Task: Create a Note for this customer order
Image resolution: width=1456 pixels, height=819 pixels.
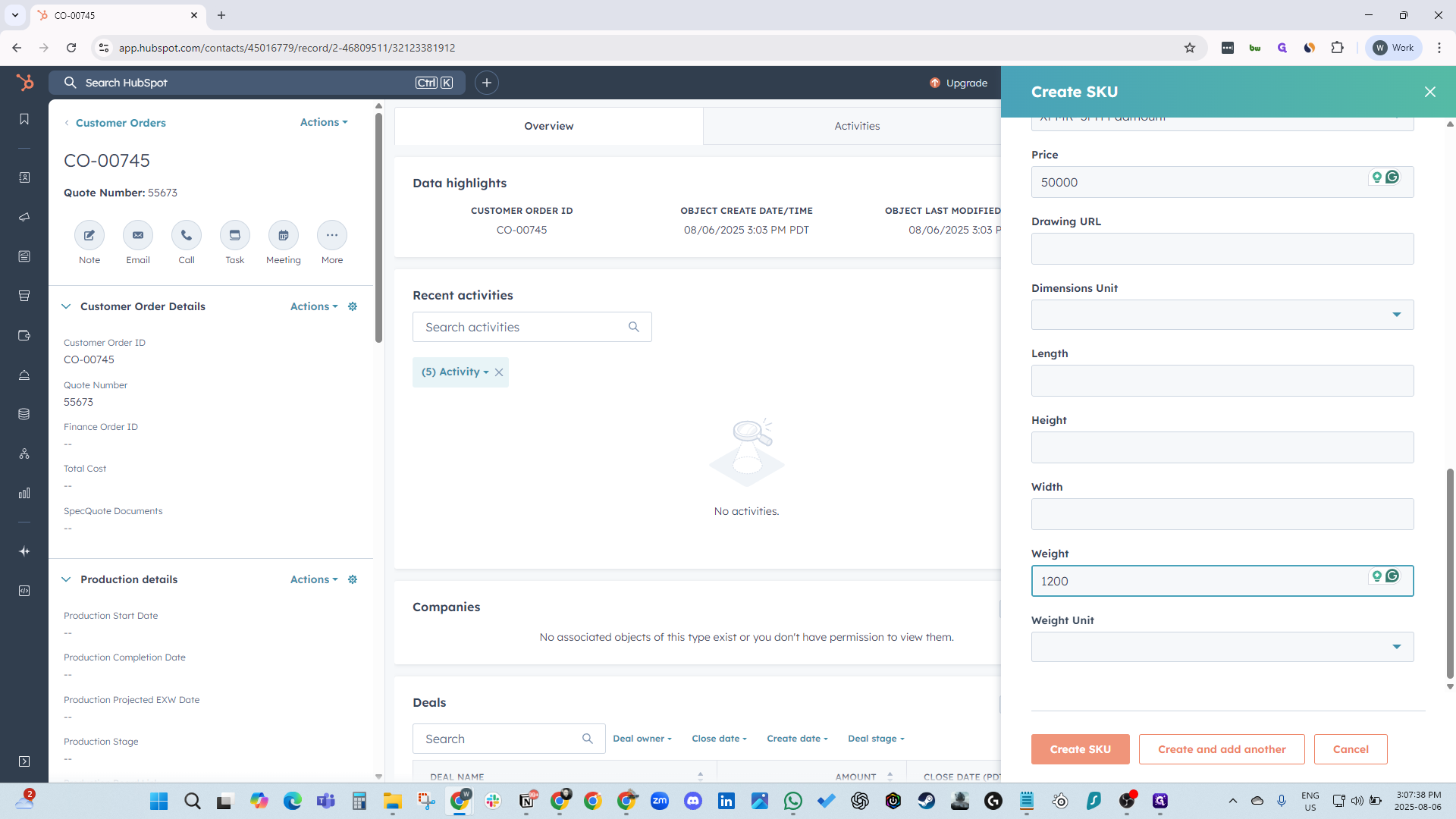Action: point(89,235)
